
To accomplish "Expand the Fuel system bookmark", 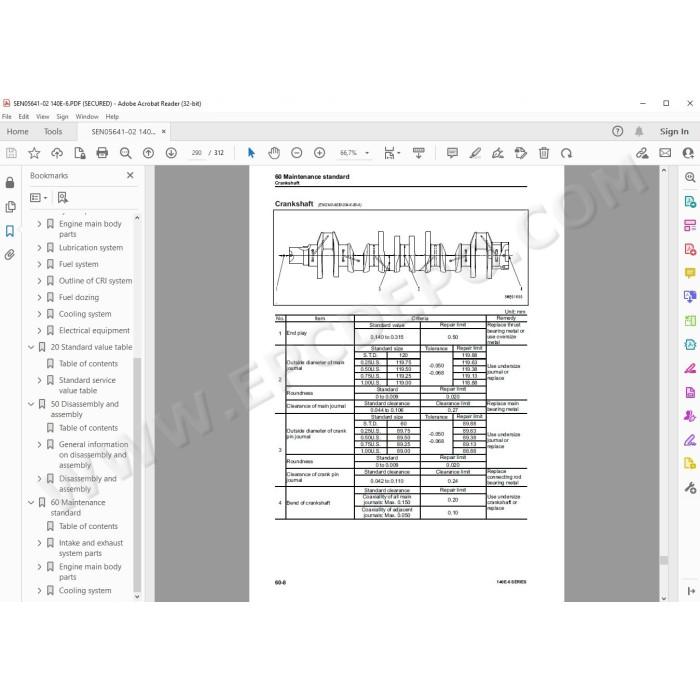I will (39, 264).
